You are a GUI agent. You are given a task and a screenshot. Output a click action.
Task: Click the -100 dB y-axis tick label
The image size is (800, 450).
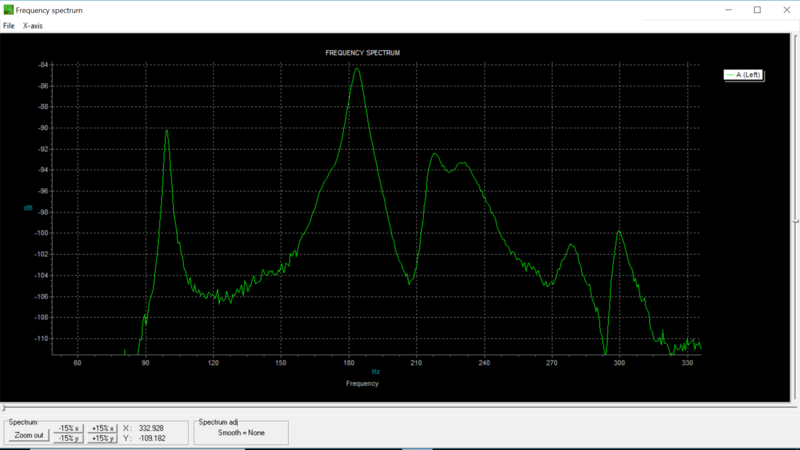tap(41, 233)
